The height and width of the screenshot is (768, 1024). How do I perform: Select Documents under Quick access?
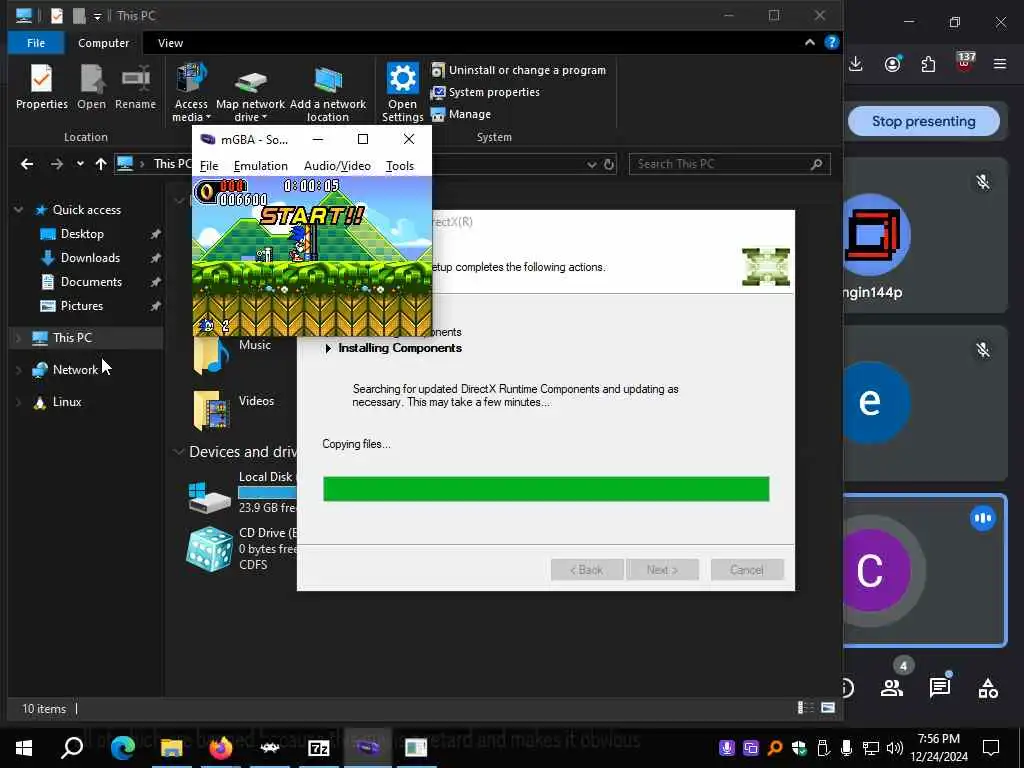tap(91, 282)
